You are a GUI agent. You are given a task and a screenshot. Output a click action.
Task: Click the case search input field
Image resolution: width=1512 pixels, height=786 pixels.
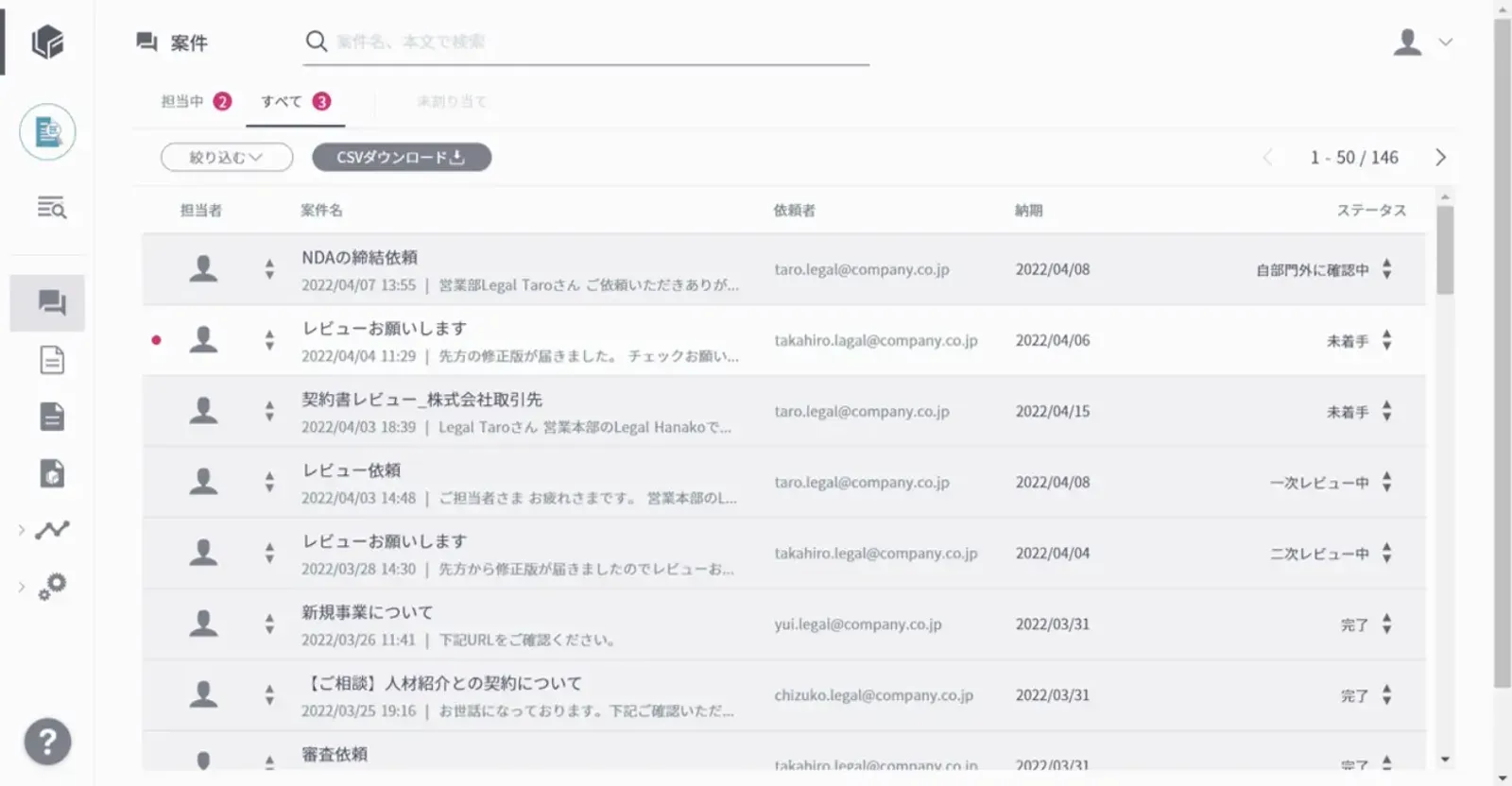595,42
